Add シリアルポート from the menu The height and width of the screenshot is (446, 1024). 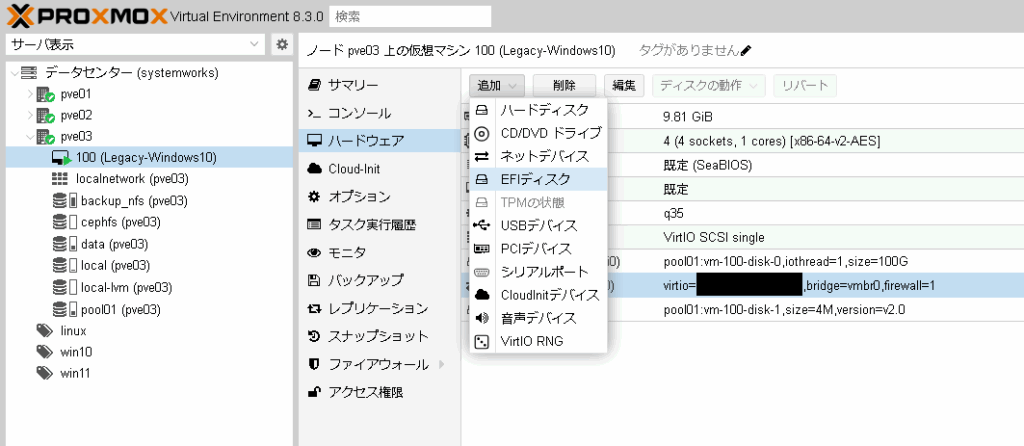(x=539, y=272)
